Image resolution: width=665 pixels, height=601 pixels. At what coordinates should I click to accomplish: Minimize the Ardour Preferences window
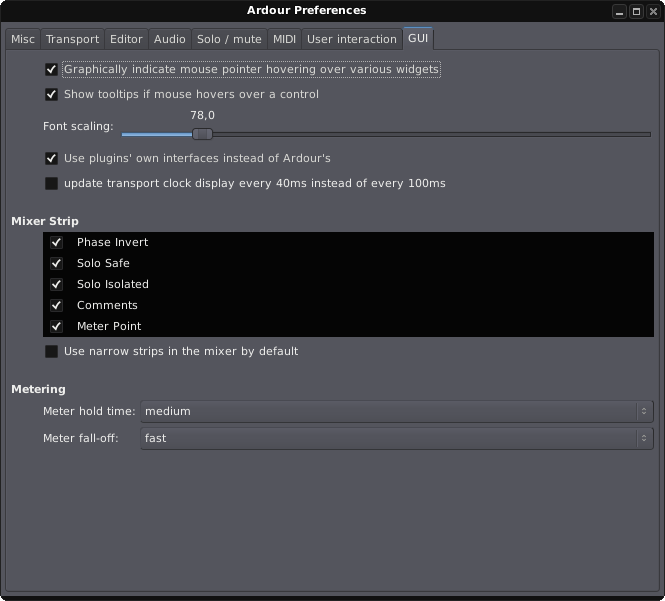619,11
